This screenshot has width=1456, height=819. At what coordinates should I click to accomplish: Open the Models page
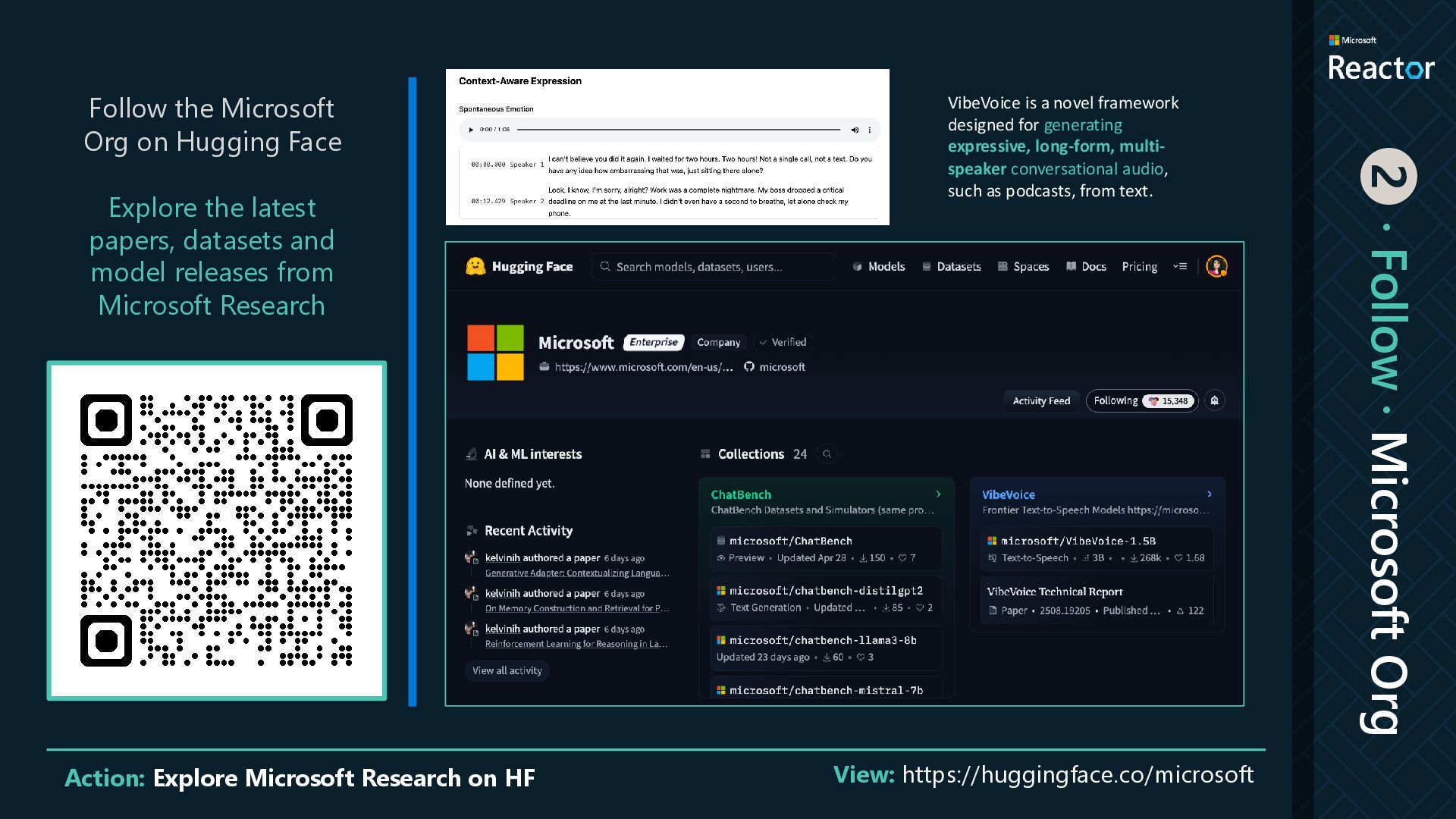coord(879,266)
